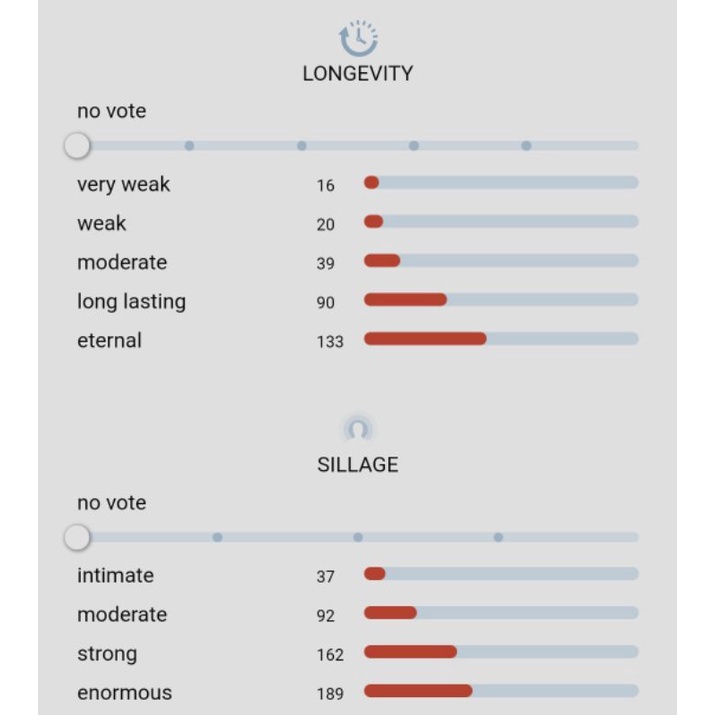Click the sillage slider handle
The width and height of the screenshot is (715, 715).
point(77,538)
